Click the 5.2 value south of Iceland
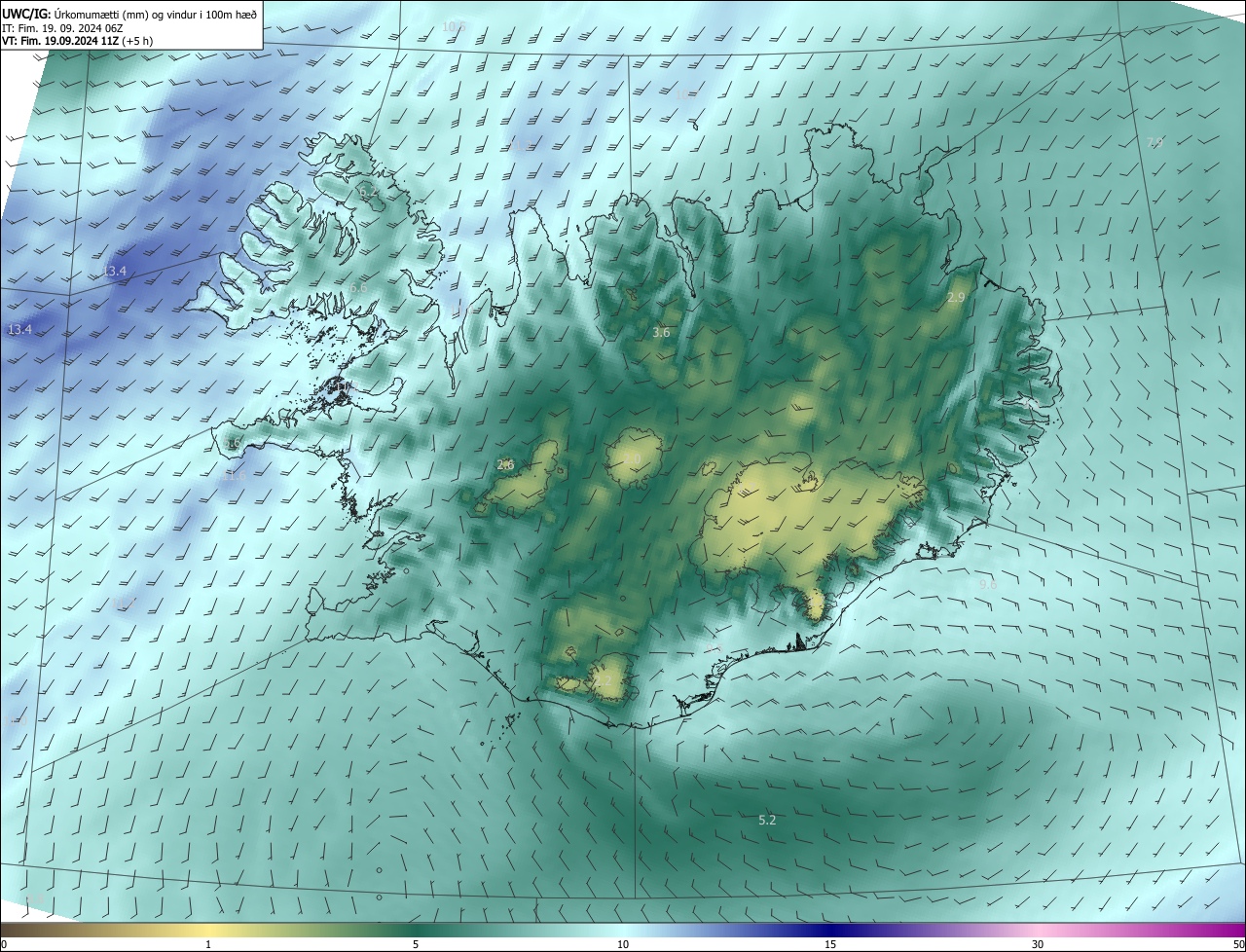The width and height of the screenshot is (1246, 952). tap(767, 821)
